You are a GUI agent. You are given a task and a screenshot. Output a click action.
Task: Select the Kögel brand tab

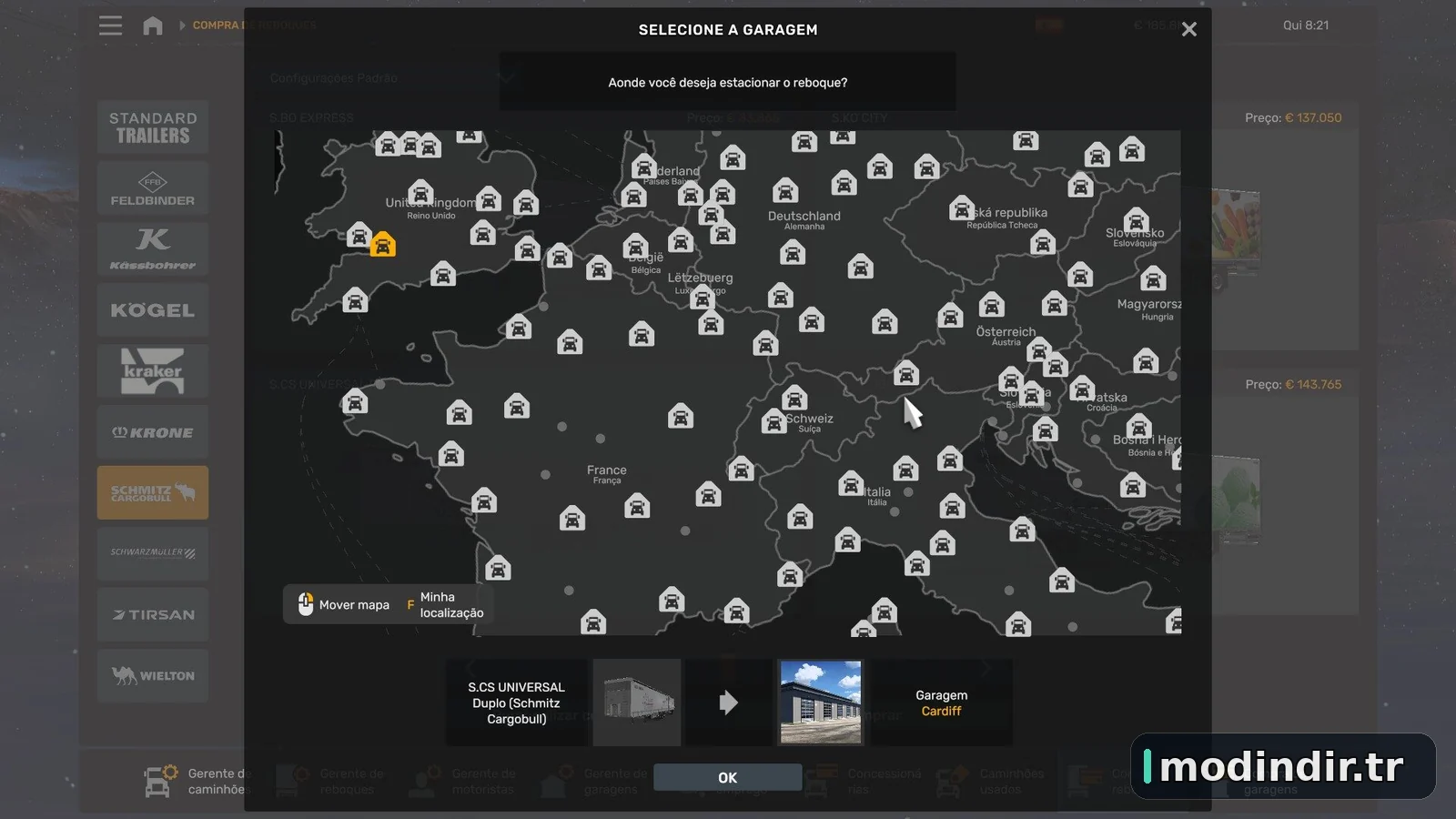tap(153, 310)
